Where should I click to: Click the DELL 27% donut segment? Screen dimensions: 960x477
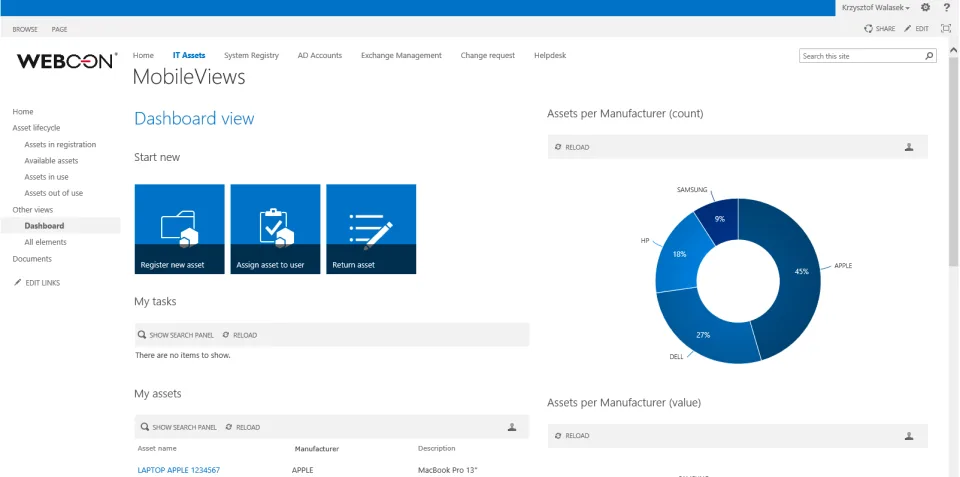(704, 334)
